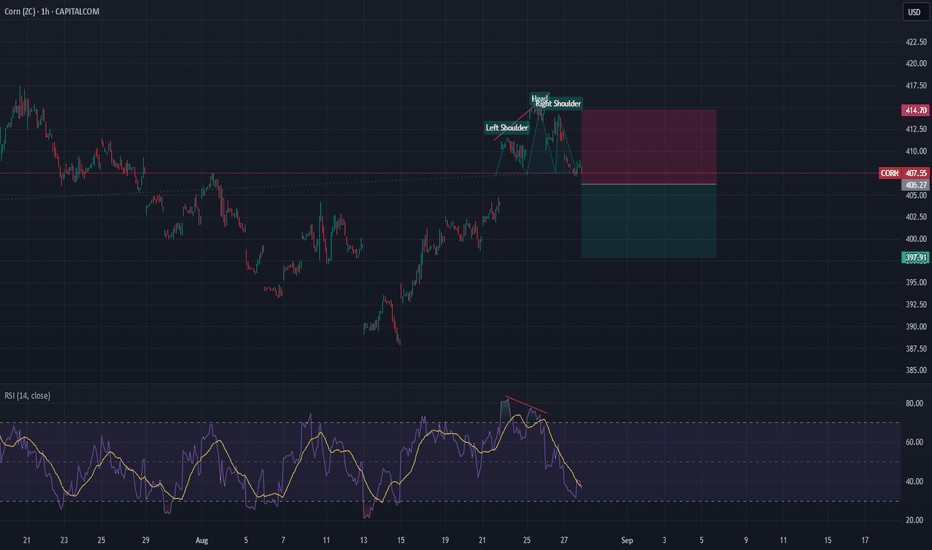Click the 422.50 level on price axis
This screenshot has width=932, height=550.
[915, 42]
